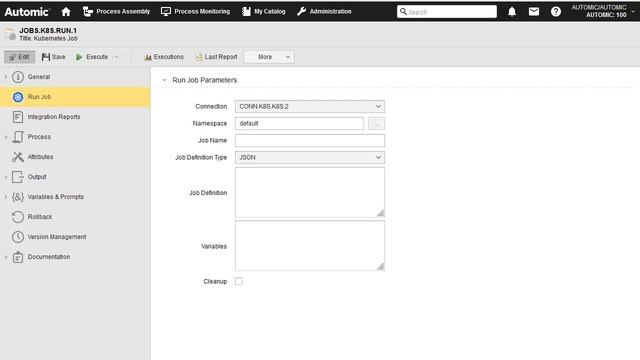Click the Integration Reports icon
This screenshot has height=360, width=640.
pyautogui.click(x=18, y=117)
